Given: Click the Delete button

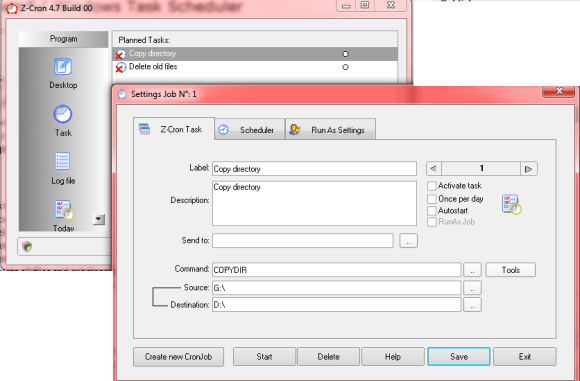Looking at the screenshot, I should pyautogui.click(x=328, y=357).
